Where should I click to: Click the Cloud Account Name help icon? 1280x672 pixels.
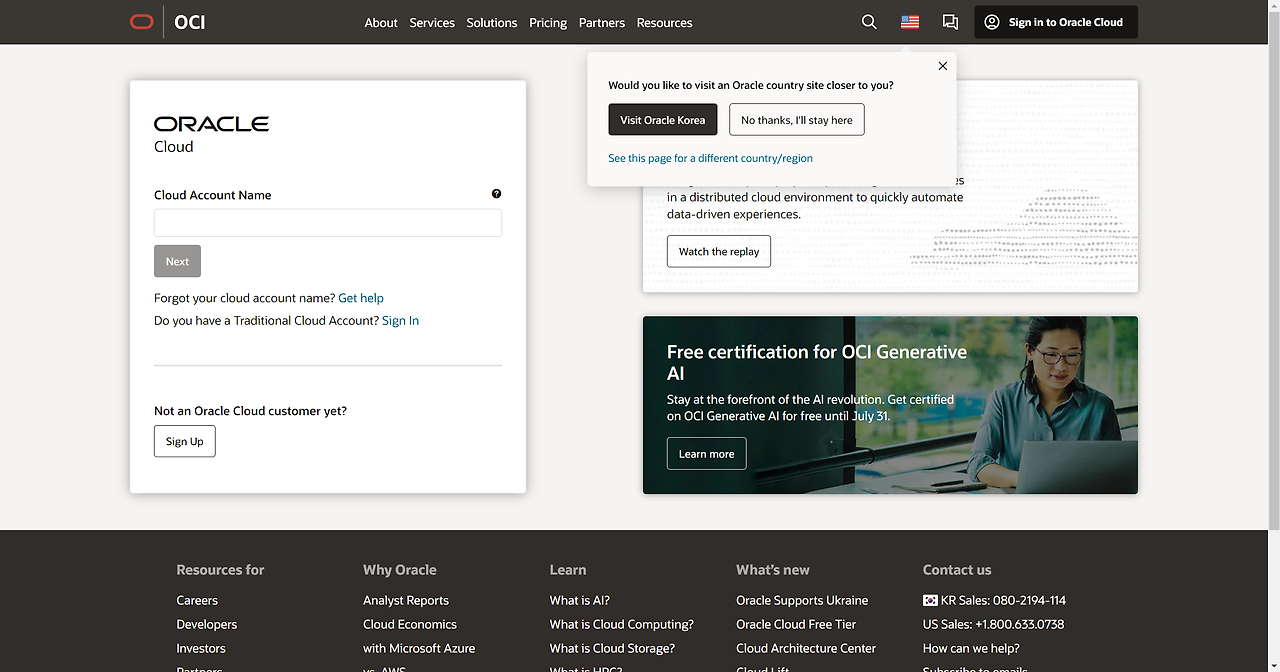pyautogui.click(x=496, y=194)
